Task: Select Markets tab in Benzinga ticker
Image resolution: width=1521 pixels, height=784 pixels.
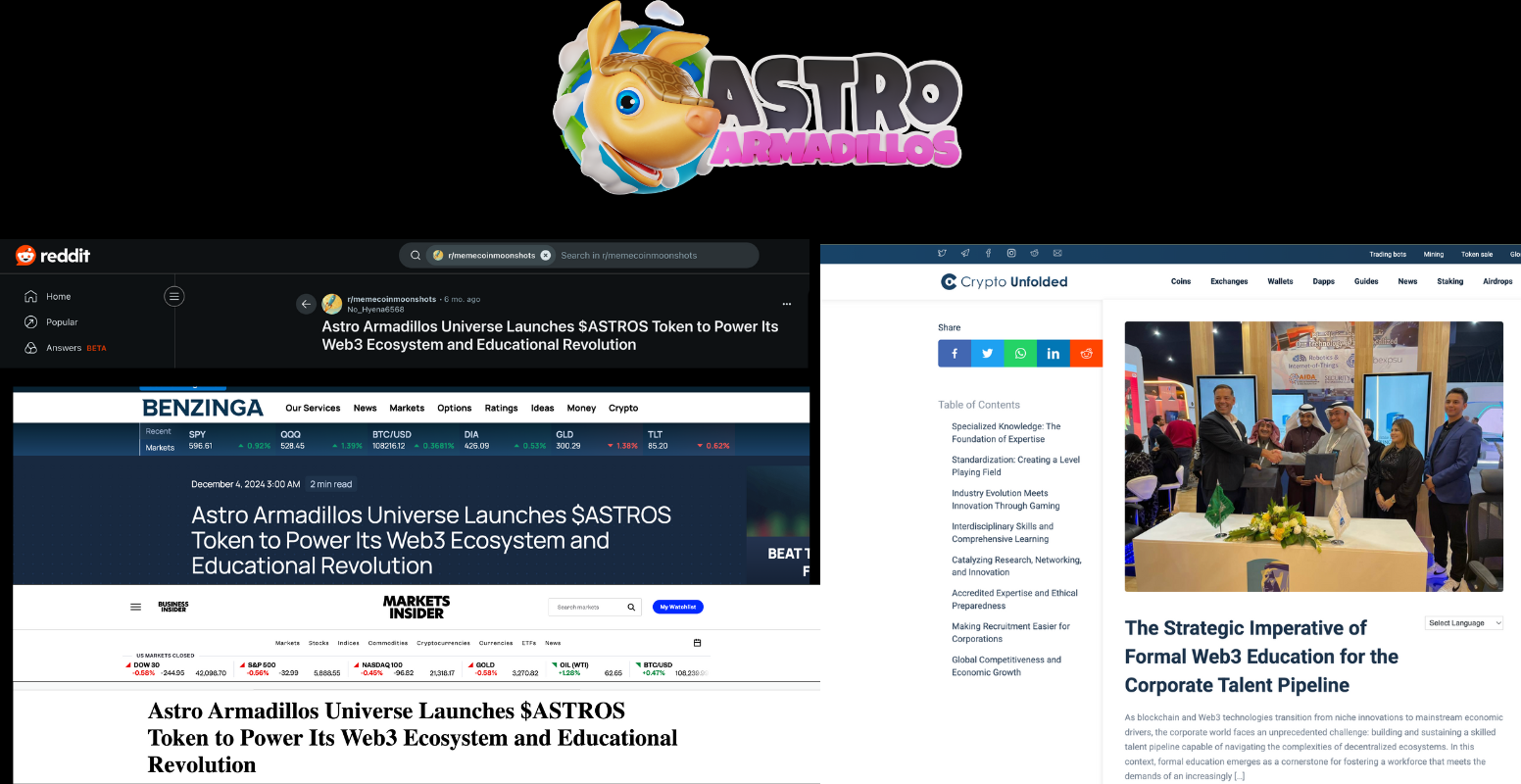Action: 160,448
